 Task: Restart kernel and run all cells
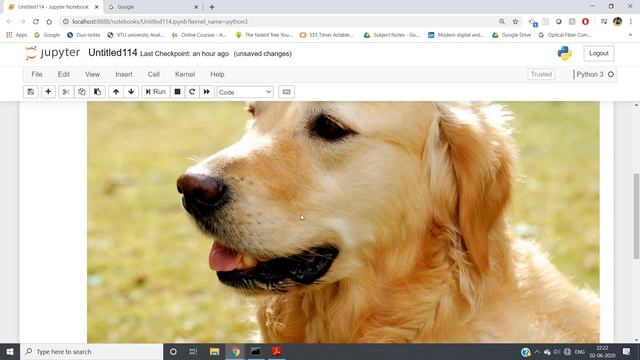[x=207, y=92]
